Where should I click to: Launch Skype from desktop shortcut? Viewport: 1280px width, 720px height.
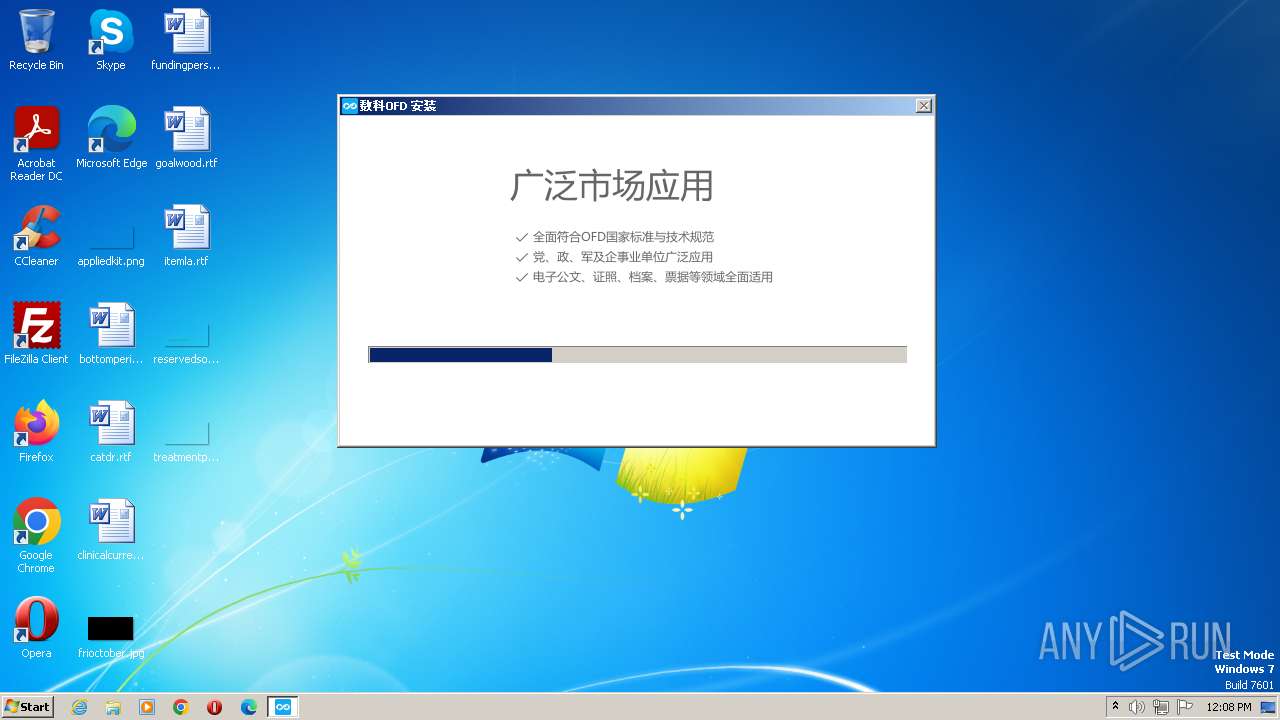tap(110, 40)
